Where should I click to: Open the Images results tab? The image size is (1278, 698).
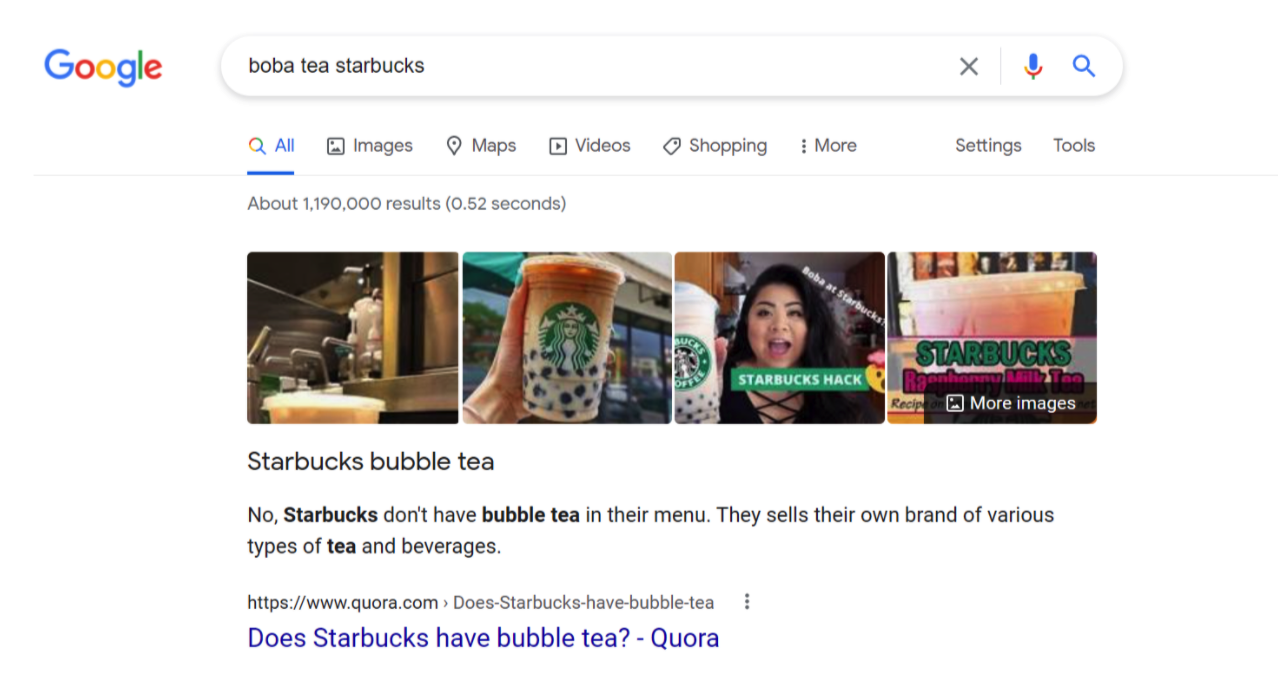point(370,146)
